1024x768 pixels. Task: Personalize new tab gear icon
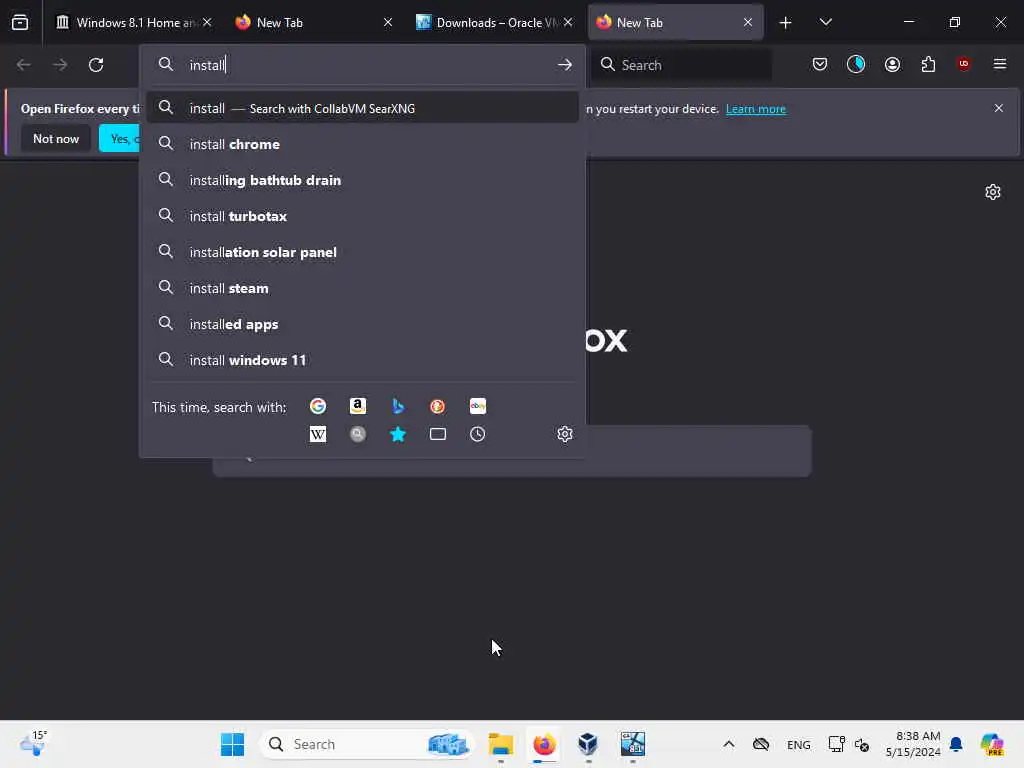click(993, 192)
